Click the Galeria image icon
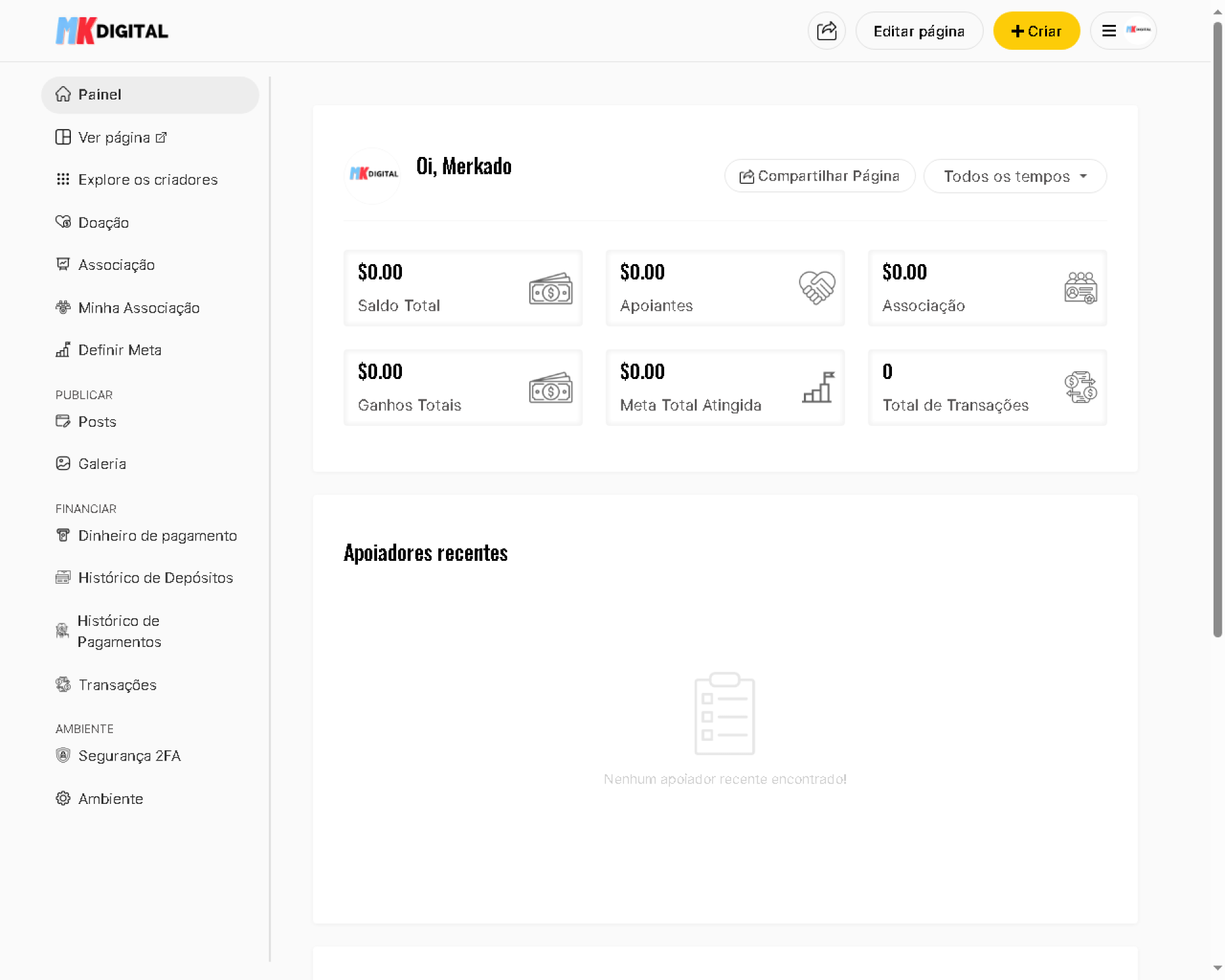The width and height of the screenshot is (1225, 980). (63, 463)
